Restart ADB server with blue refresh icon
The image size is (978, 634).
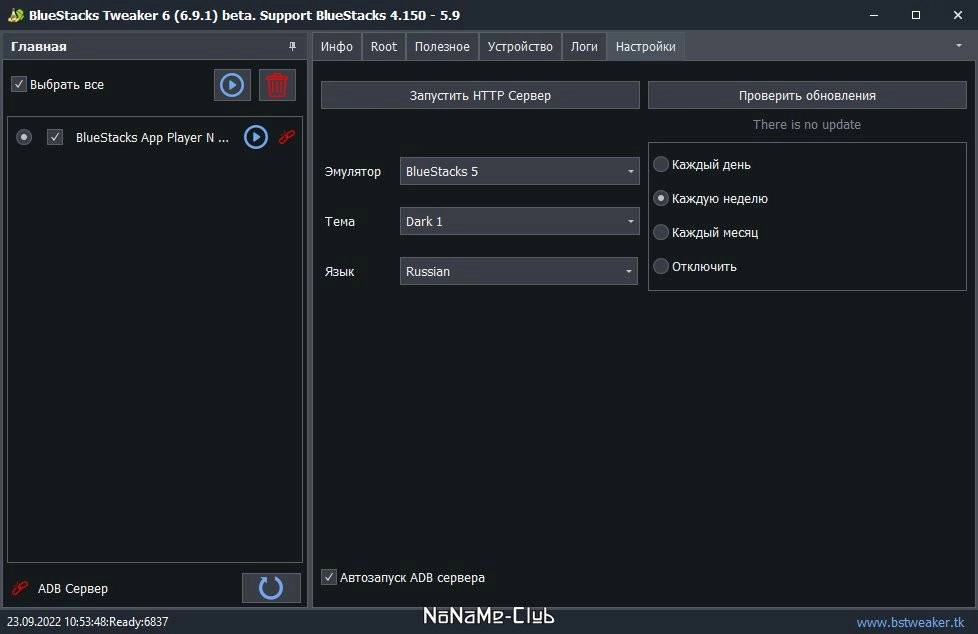271,588
